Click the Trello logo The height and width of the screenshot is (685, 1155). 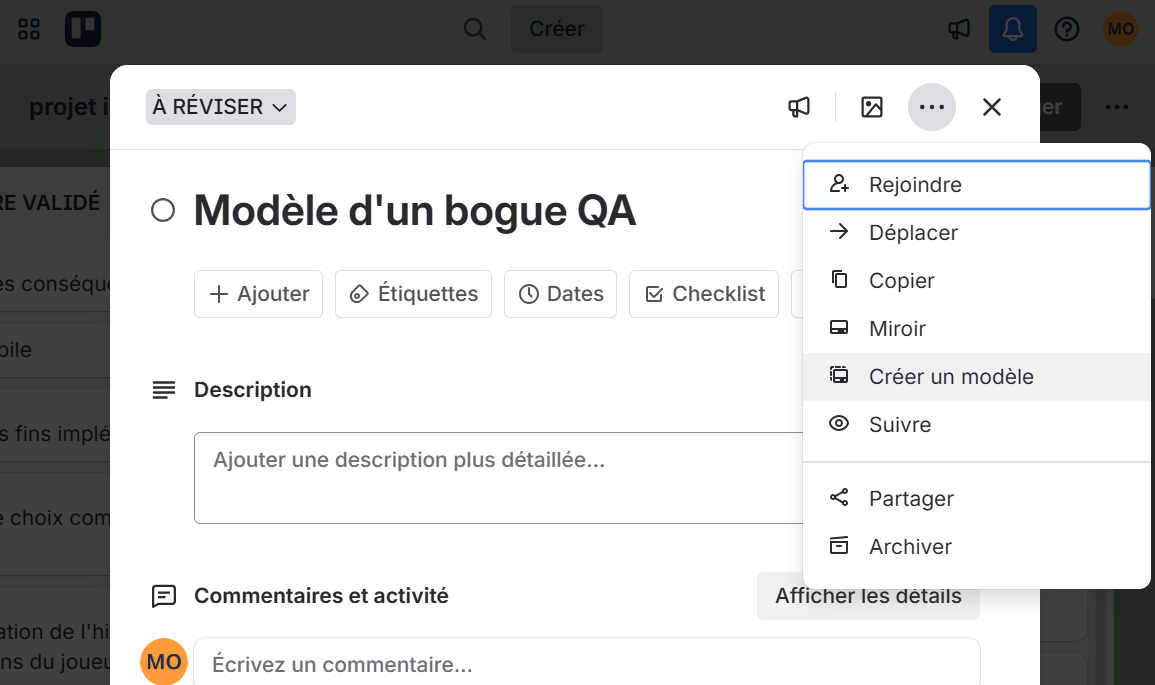point(83,29)
